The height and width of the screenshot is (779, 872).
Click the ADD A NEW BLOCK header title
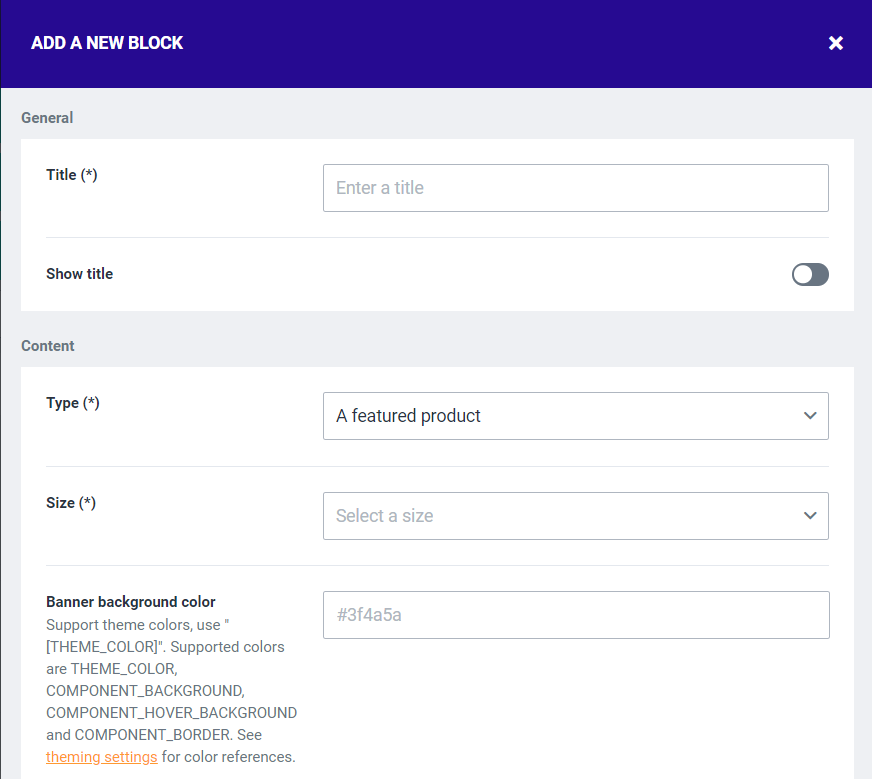pos(107,43)
